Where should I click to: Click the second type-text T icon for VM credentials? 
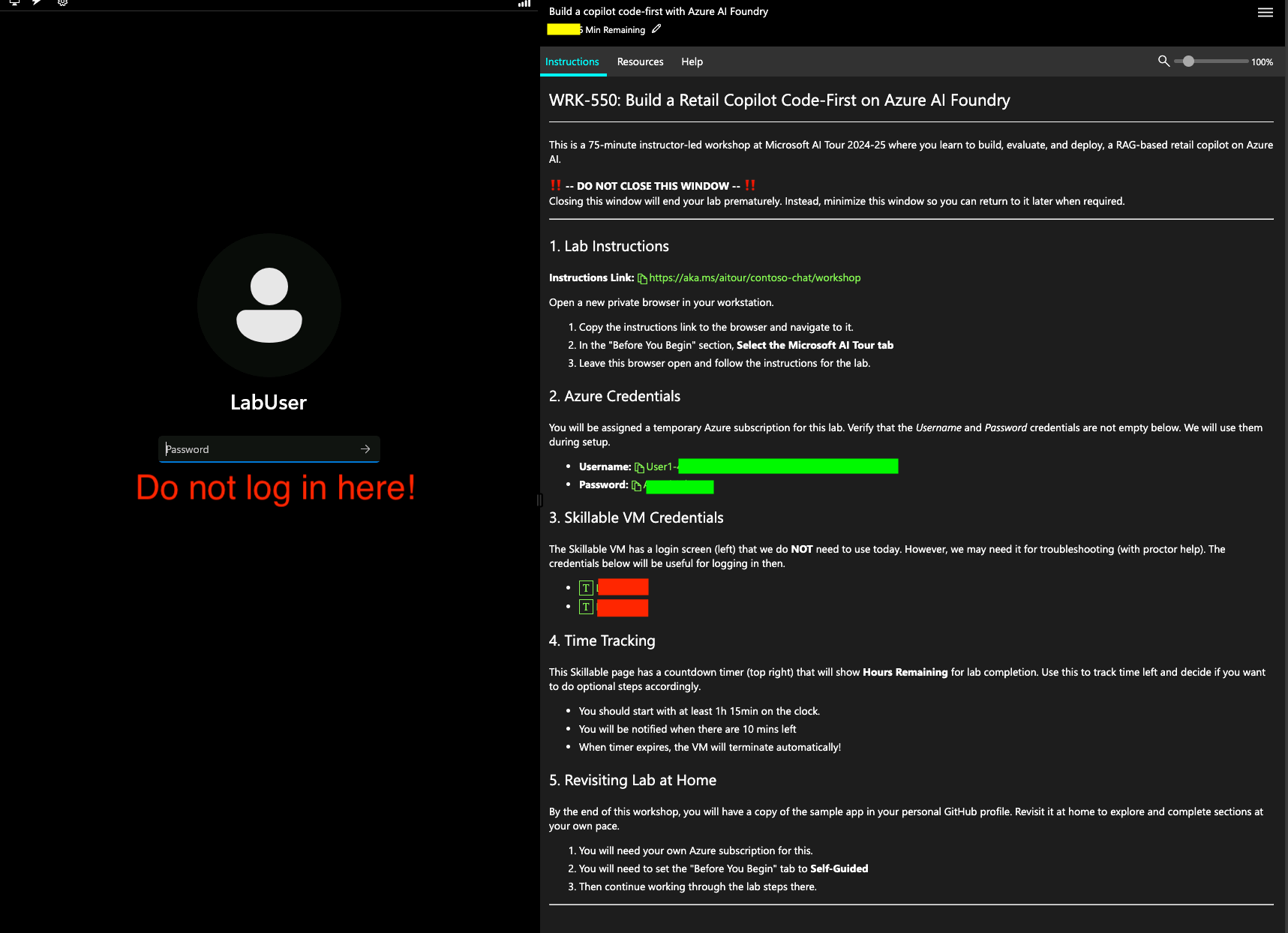[x=586, y=607]
